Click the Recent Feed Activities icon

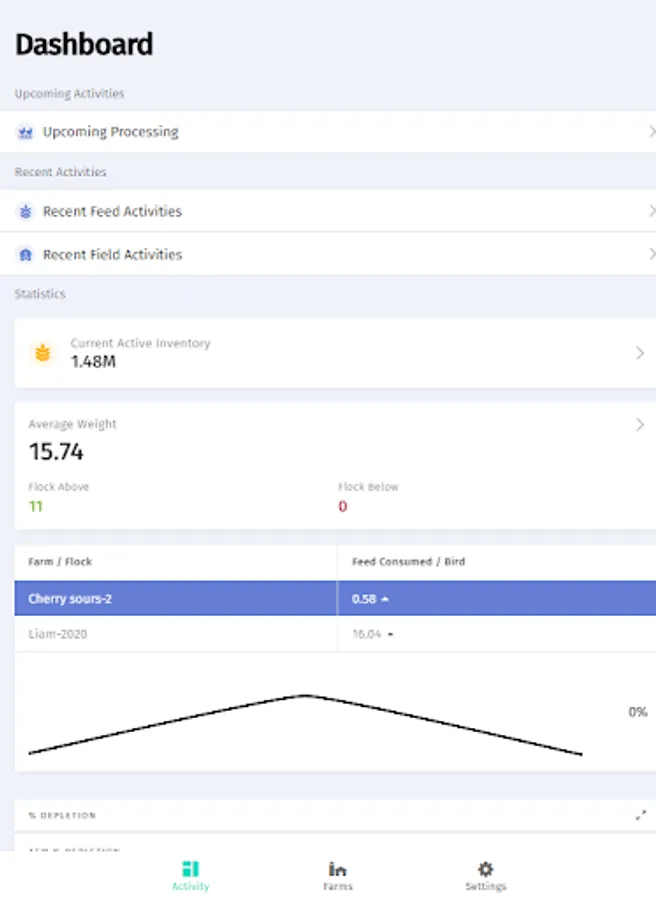point(26,211)
